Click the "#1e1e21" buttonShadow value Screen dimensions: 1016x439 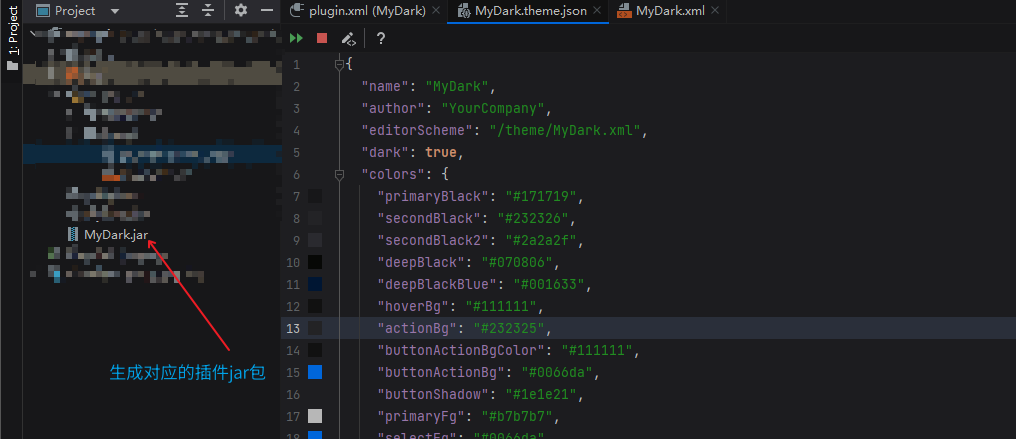tap(540, 394)
